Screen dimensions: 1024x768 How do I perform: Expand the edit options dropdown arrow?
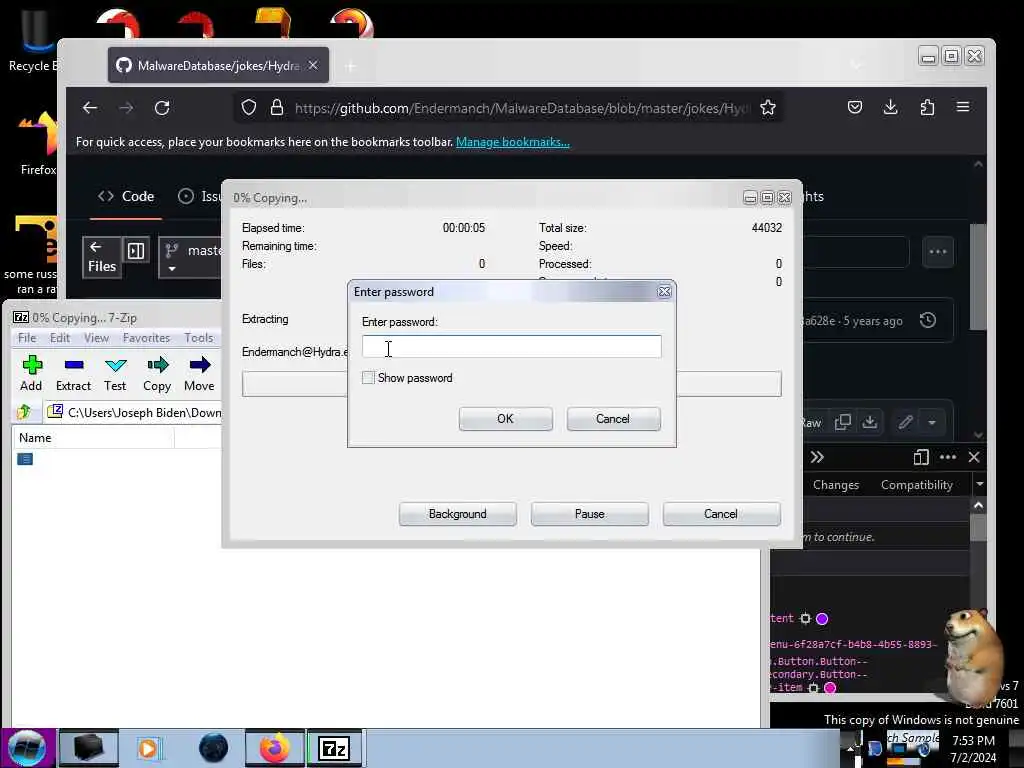pos(932,422)
